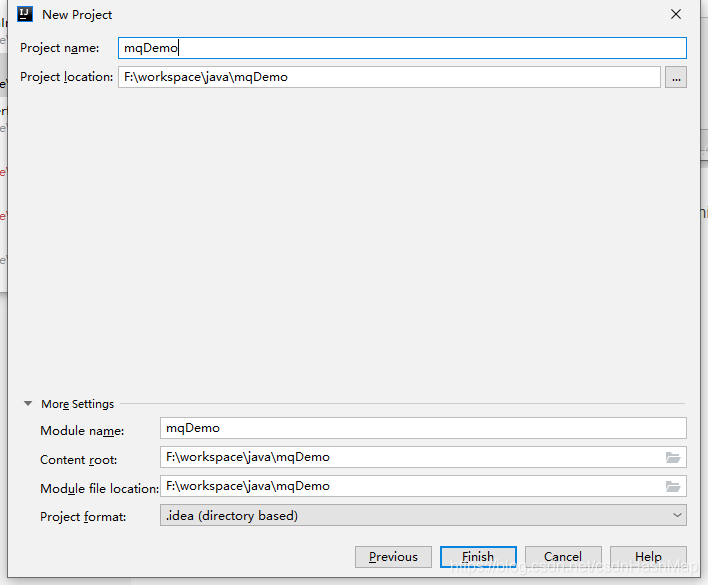Click the 'Project name:' label
The width and height of the screenshot is (708, 585).
60,48
